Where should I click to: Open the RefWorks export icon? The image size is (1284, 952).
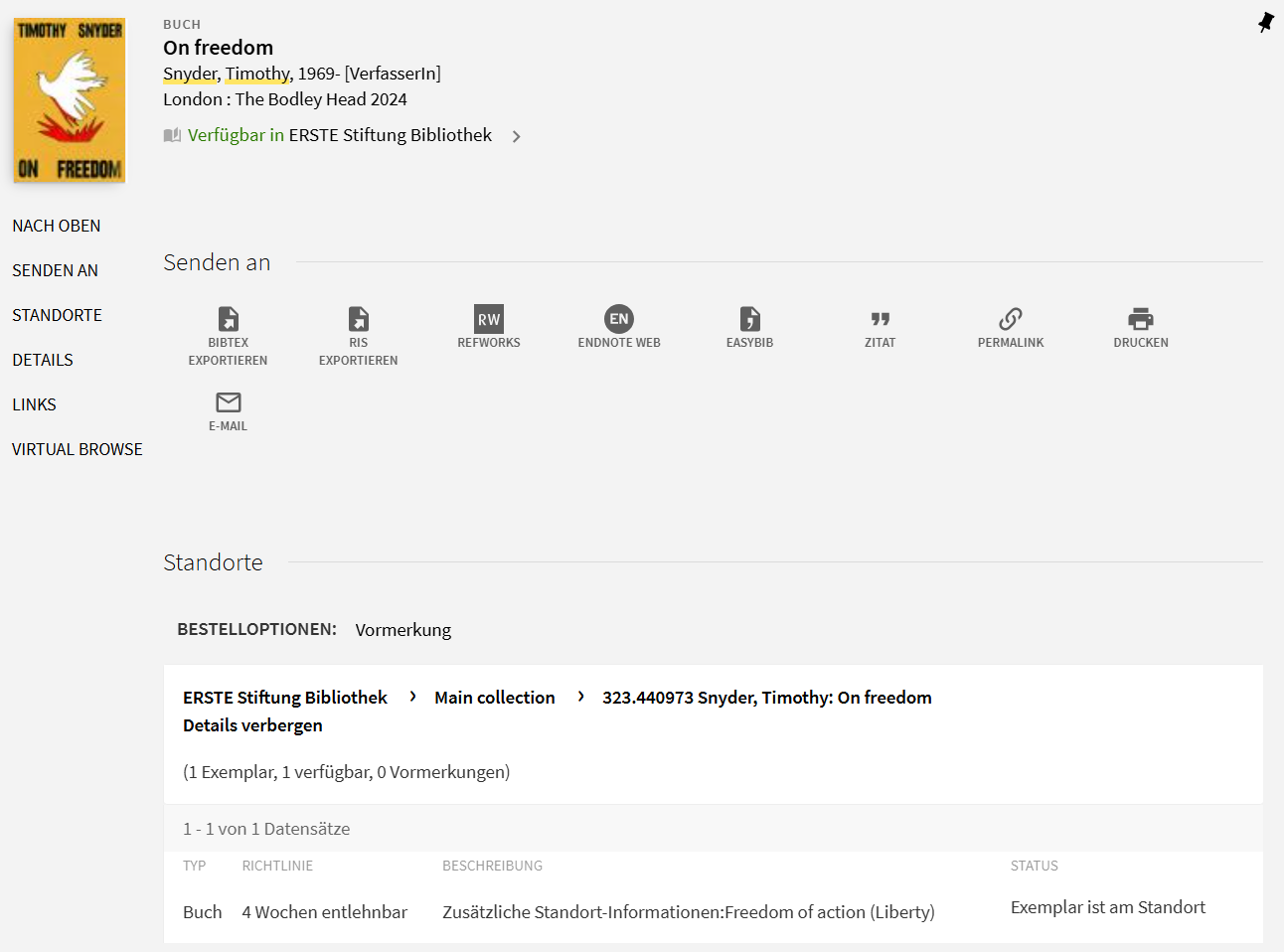(489, 319)
